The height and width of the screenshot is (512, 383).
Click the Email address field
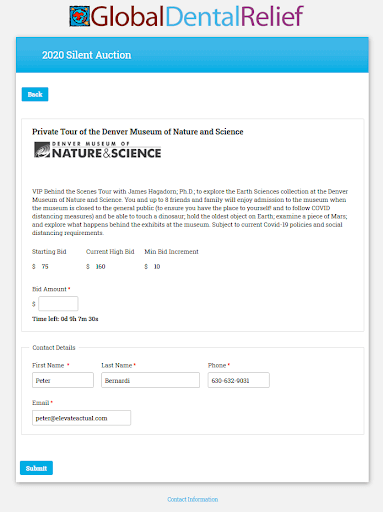[82, 418]
